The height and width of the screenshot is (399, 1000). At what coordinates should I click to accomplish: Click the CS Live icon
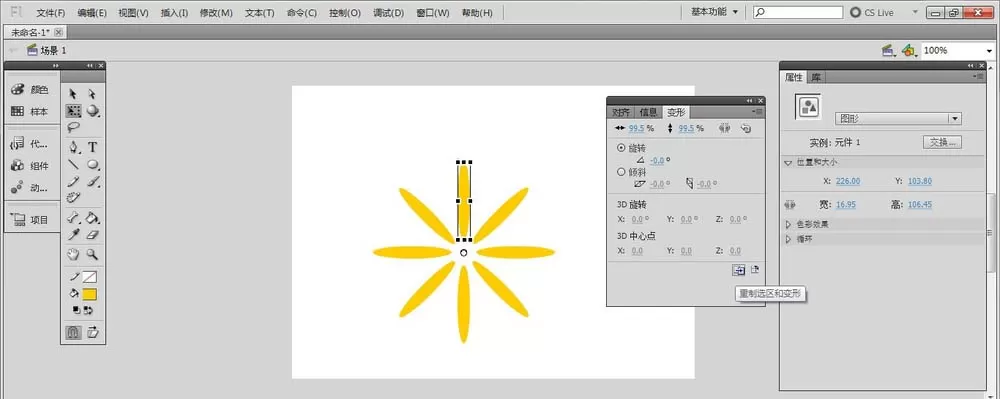click(856, 12)
